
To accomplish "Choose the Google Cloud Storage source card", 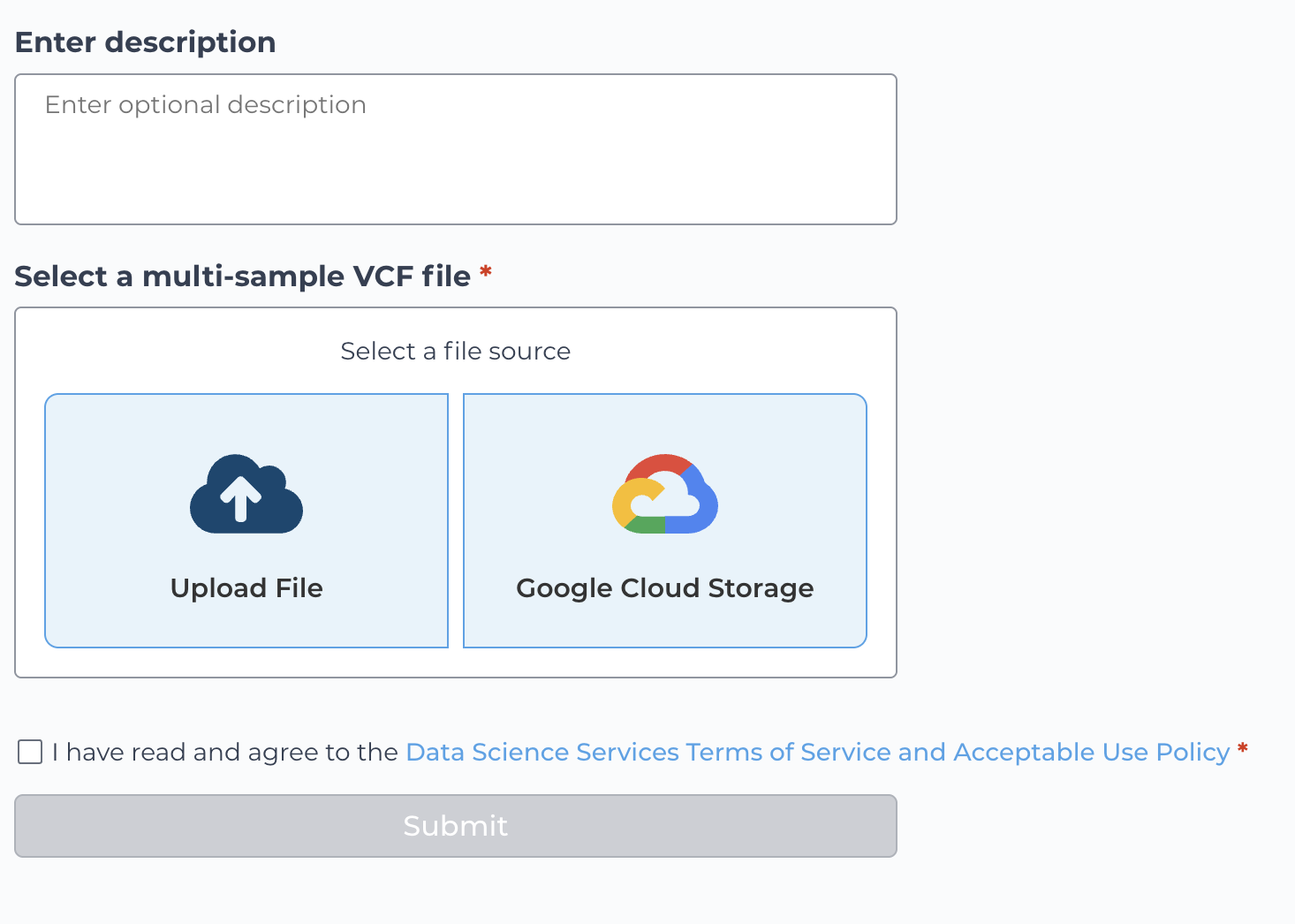I will (665, 520).
